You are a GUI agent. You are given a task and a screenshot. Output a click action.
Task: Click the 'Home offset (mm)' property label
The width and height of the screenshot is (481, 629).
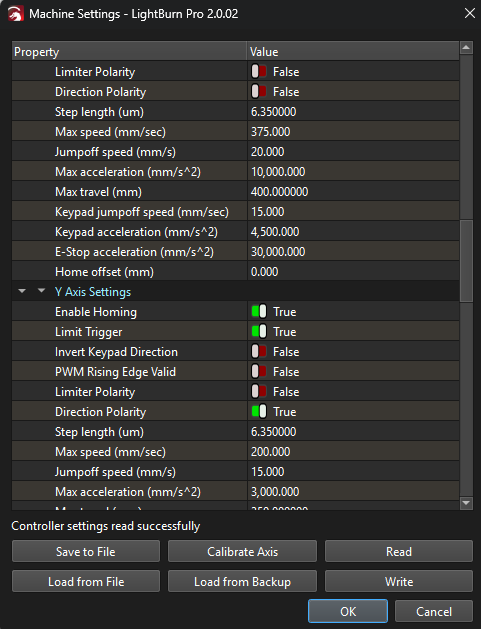tap(104, 272)
